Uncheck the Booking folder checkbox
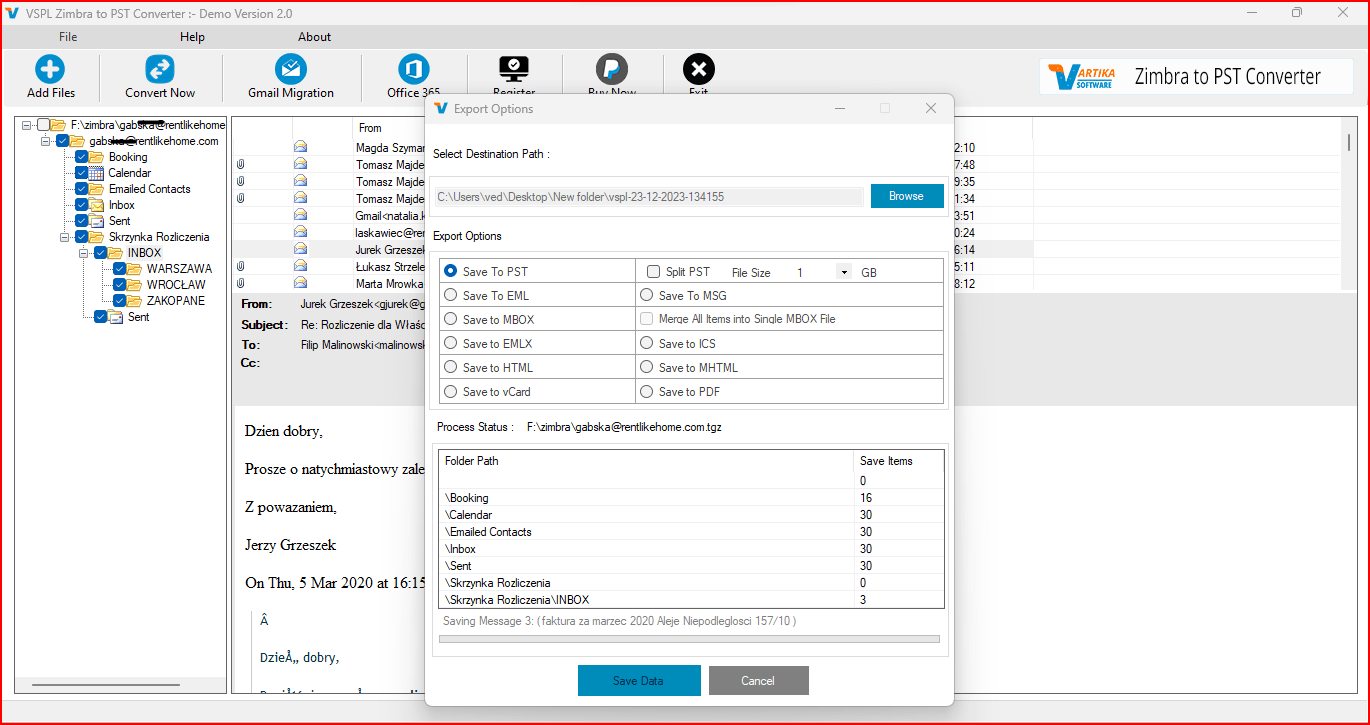This screenshot has height=725, width=1370. [82, 157]
